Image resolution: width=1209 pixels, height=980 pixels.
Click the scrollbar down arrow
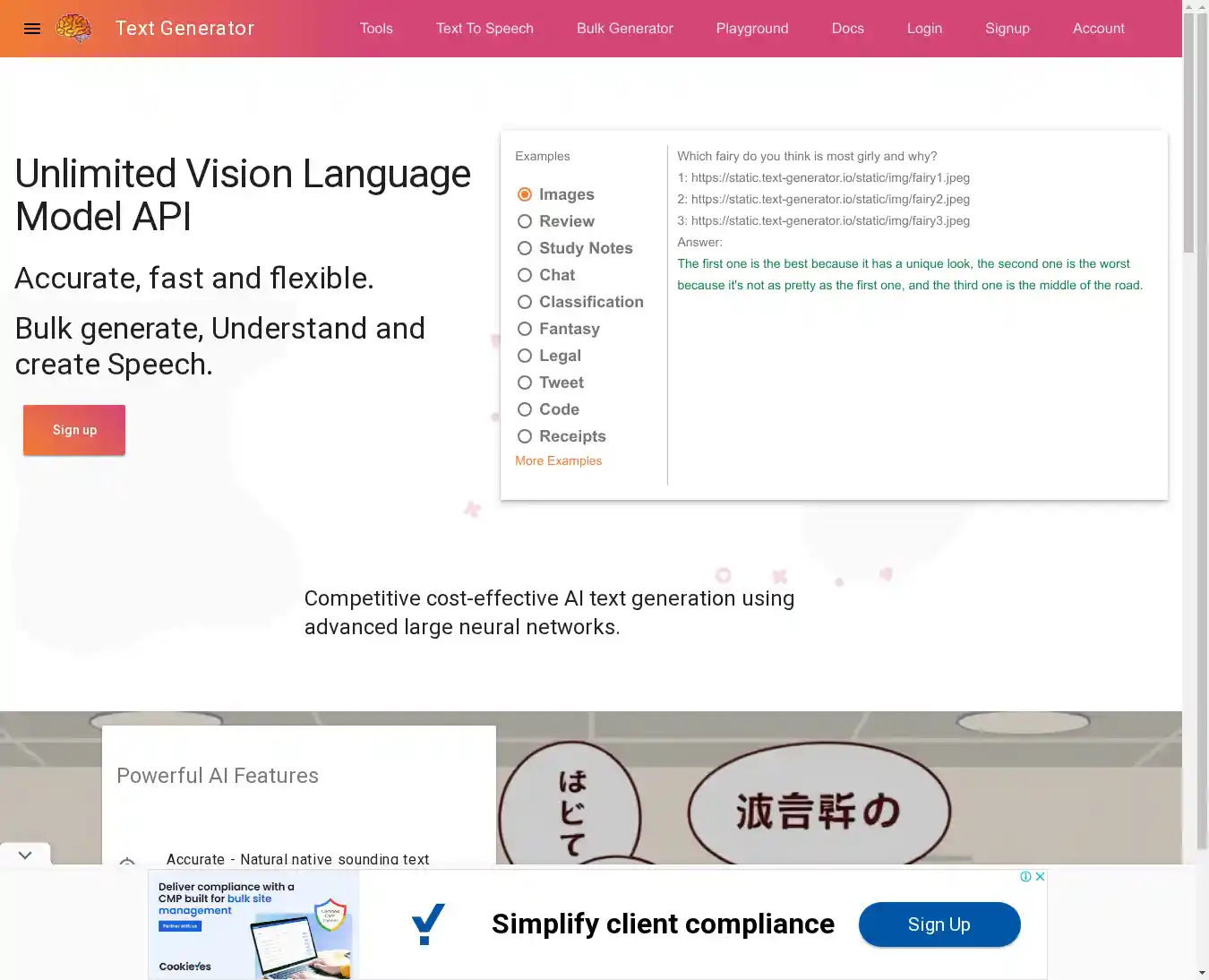click(1201, 972)
